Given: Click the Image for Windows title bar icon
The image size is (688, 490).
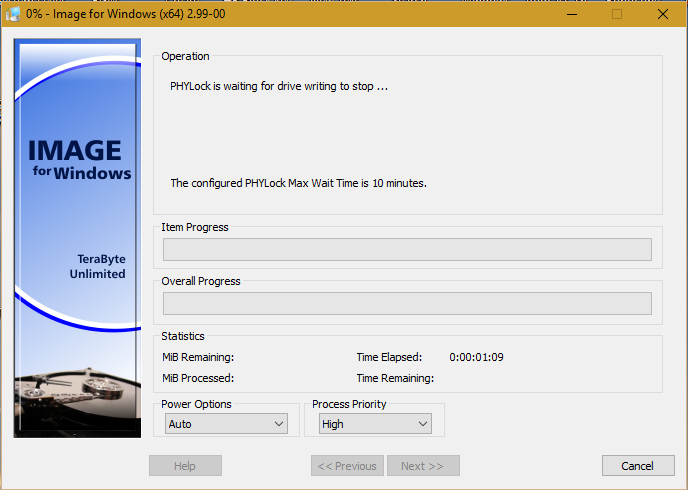Looking at the screenshot, I should 14,14.
